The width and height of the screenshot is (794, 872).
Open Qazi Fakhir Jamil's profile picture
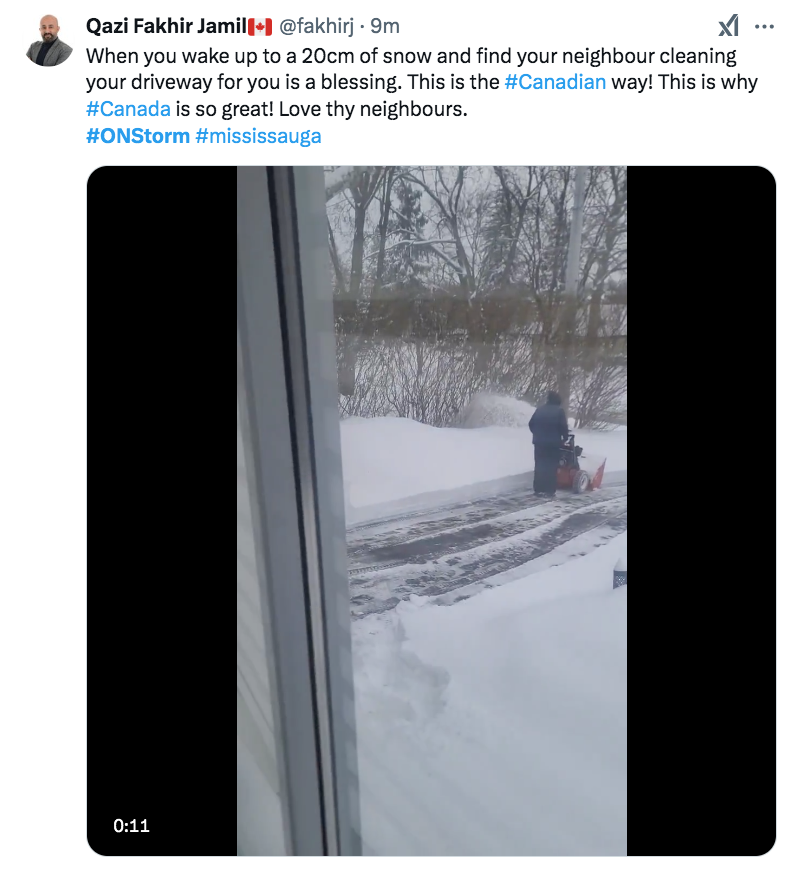[x=49, y=40]
